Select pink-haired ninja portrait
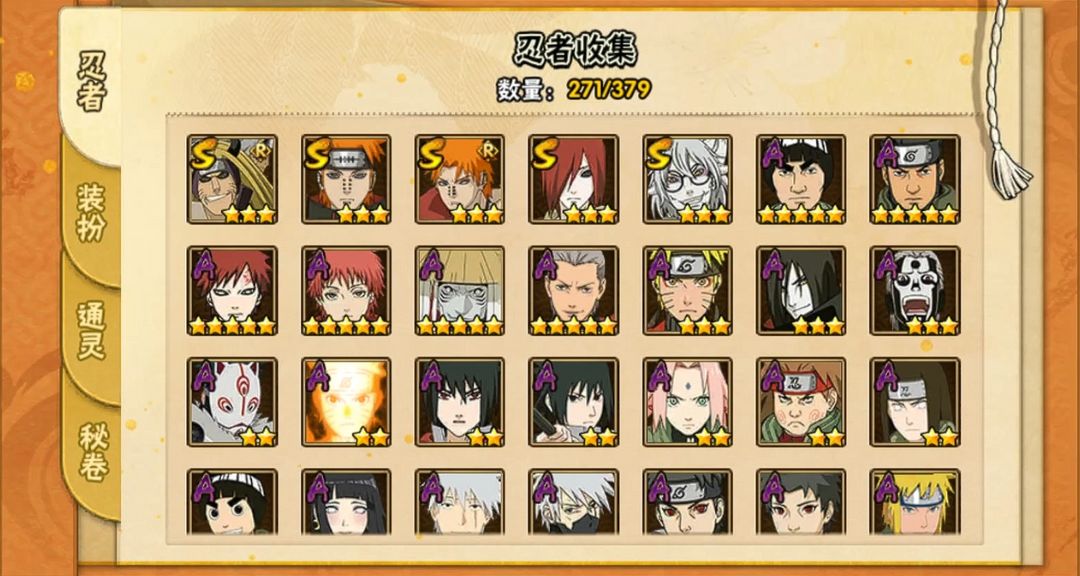This screenshot has height=576, width=1080. tap(687, 402)
